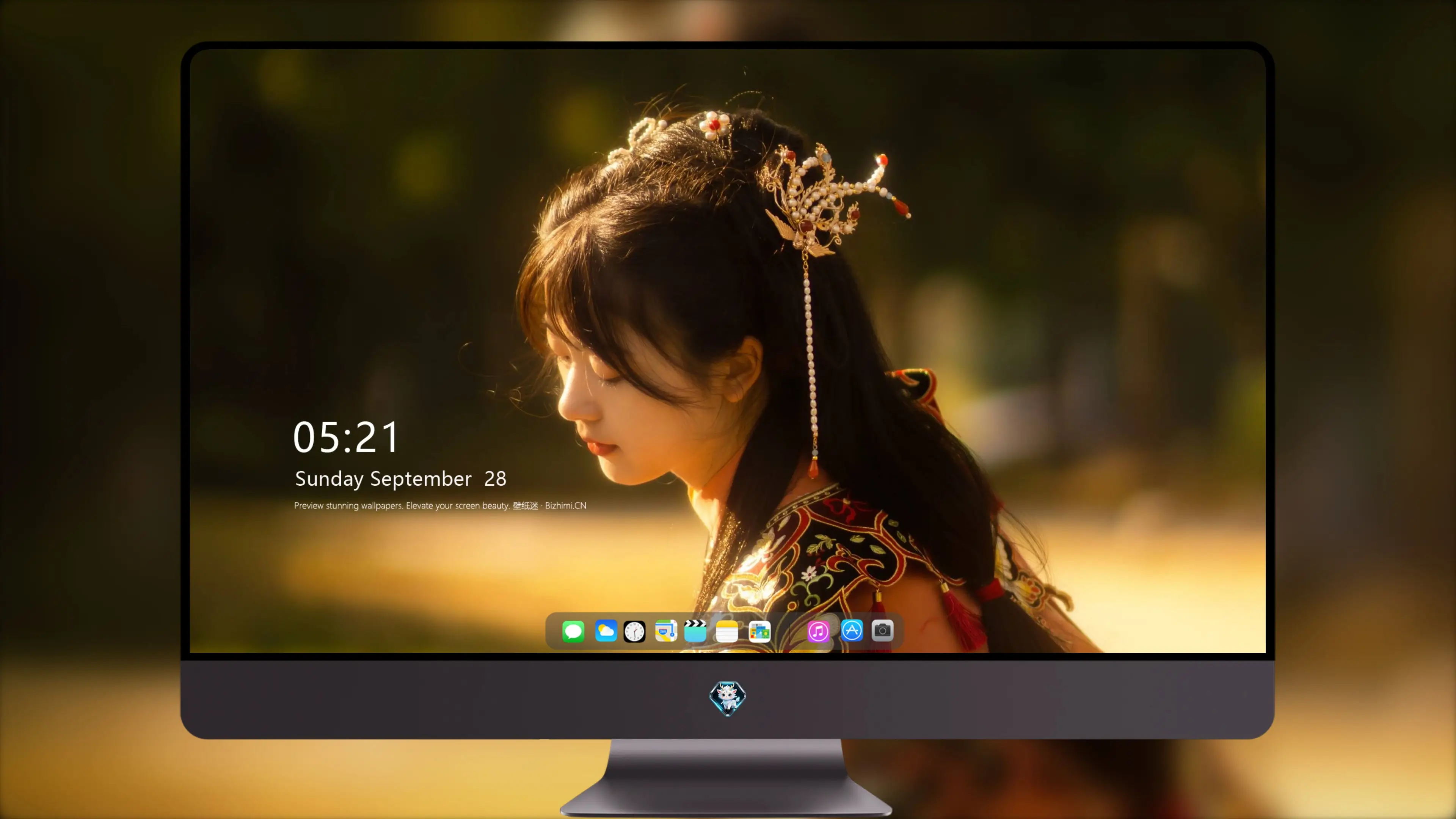
Task: Open the Maps app in the dock
Action: tap(666, 631)
